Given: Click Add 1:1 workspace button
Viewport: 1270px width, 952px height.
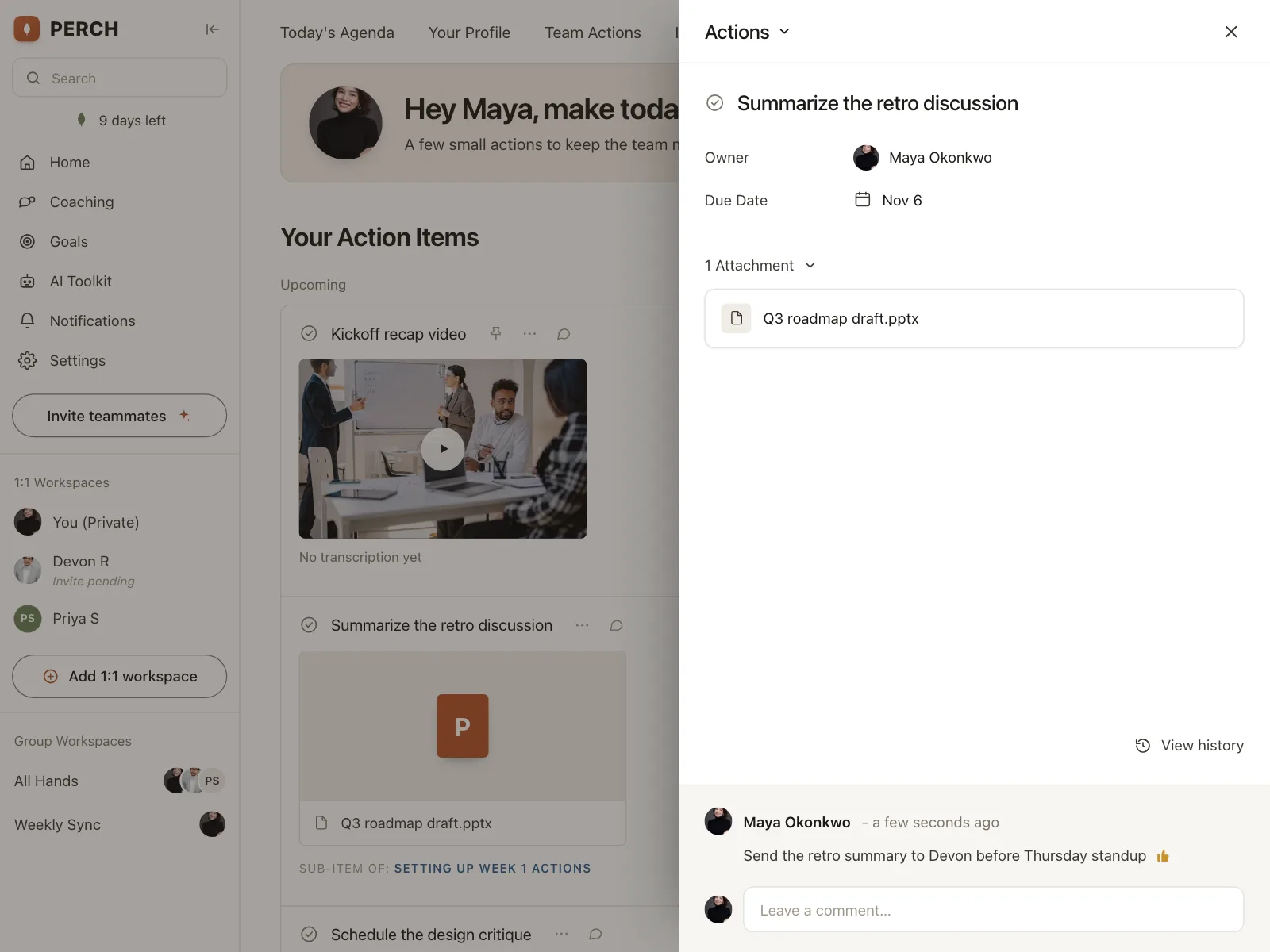Looking at the screenshot, I should [119, 676].
